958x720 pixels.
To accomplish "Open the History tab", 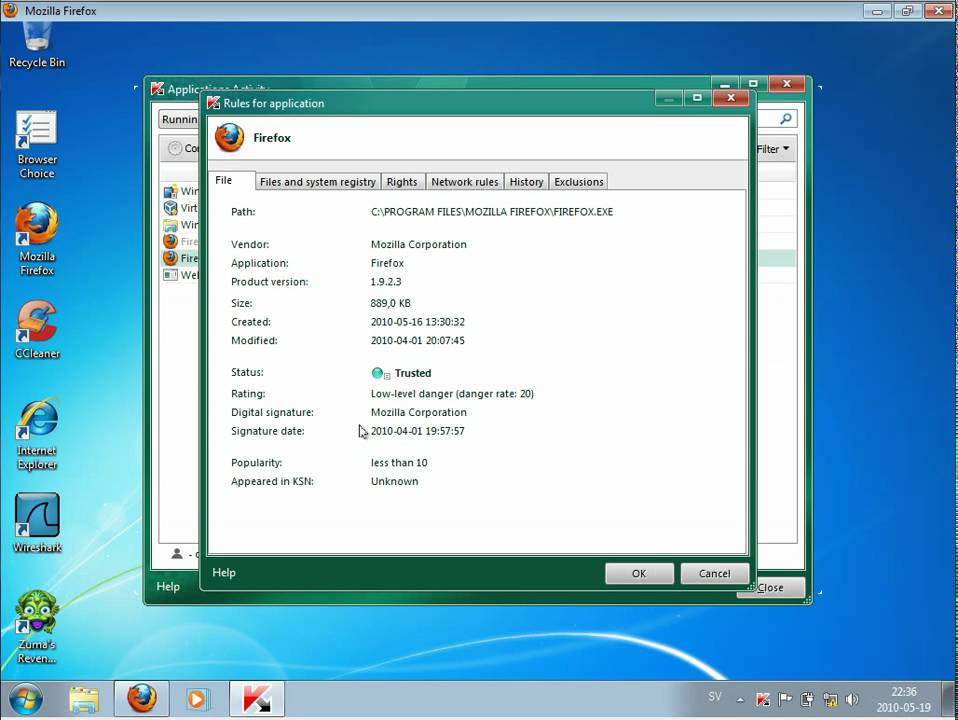I will (526, 182).
